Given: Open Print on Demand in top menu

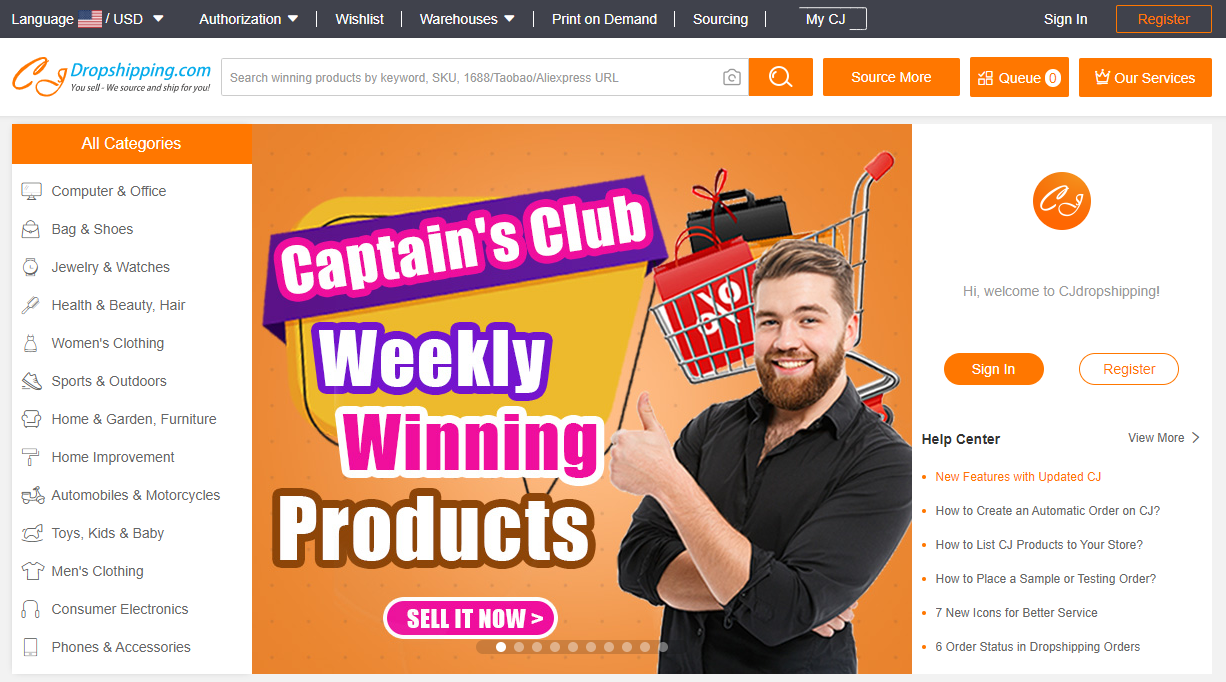Looking at the screenshot, I should (604, 19).
